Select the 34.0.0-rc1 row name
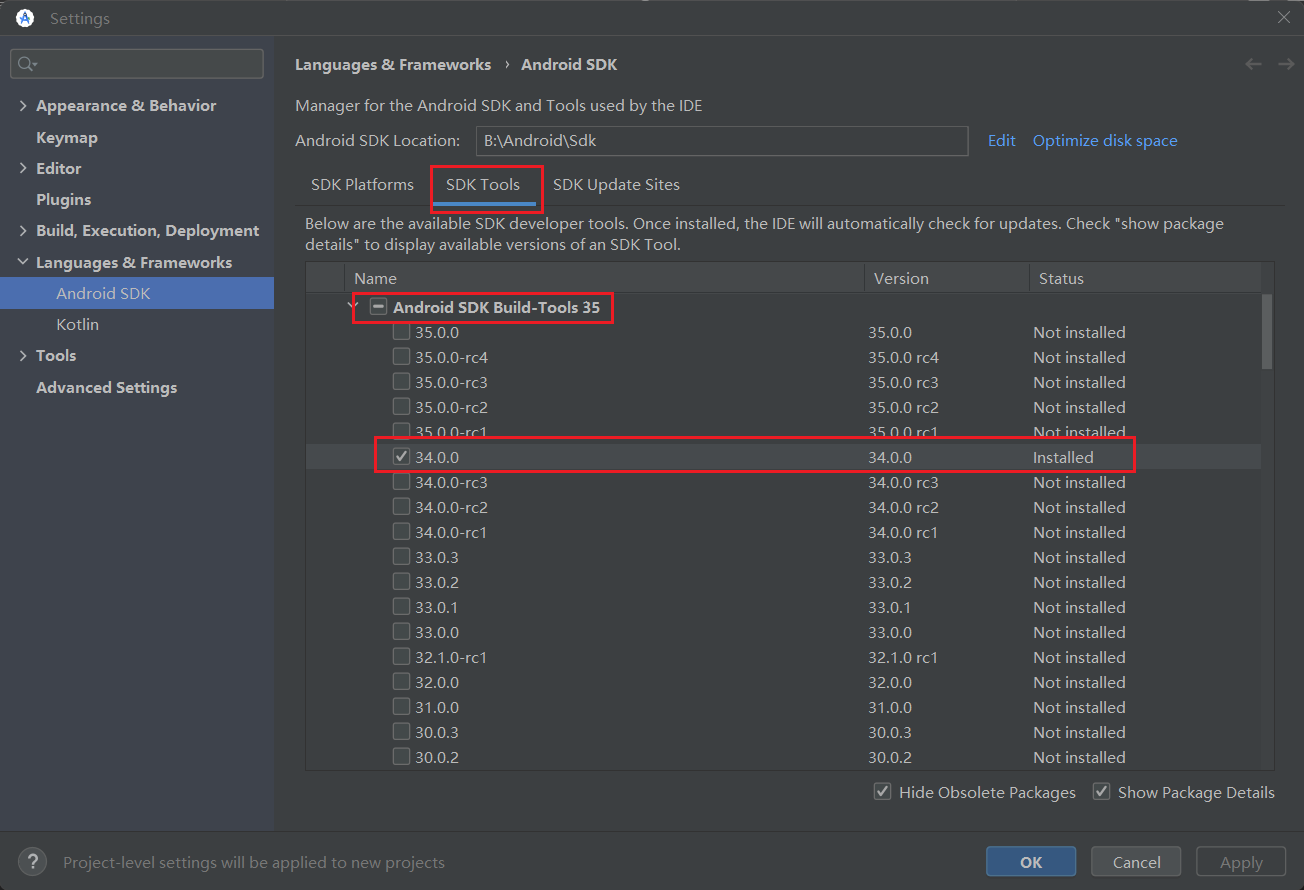The image size is (1304, 890). point(451,532)
